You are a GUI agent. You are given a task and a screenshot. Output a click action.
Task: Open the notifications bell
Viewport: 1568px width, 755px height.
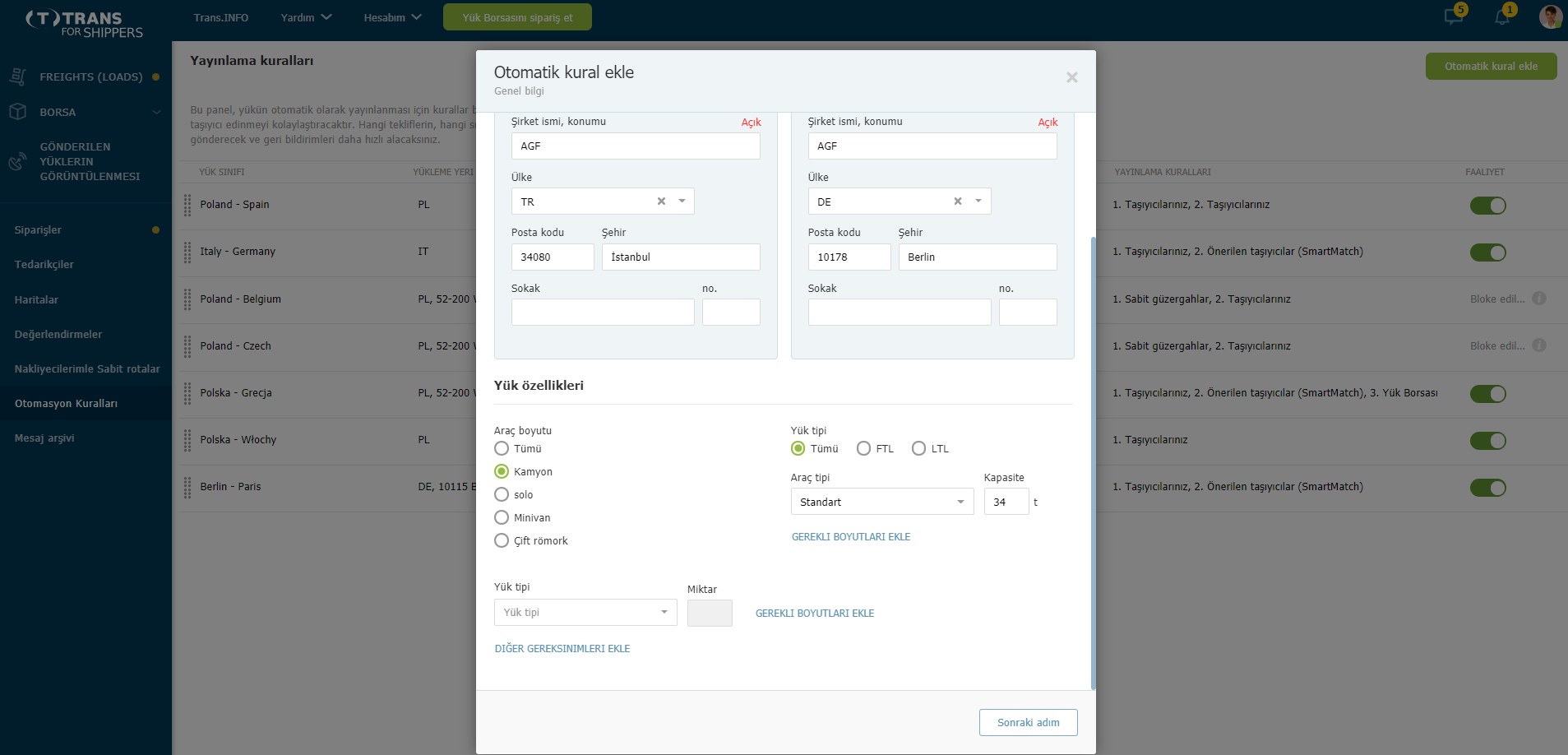point(1502,16)
